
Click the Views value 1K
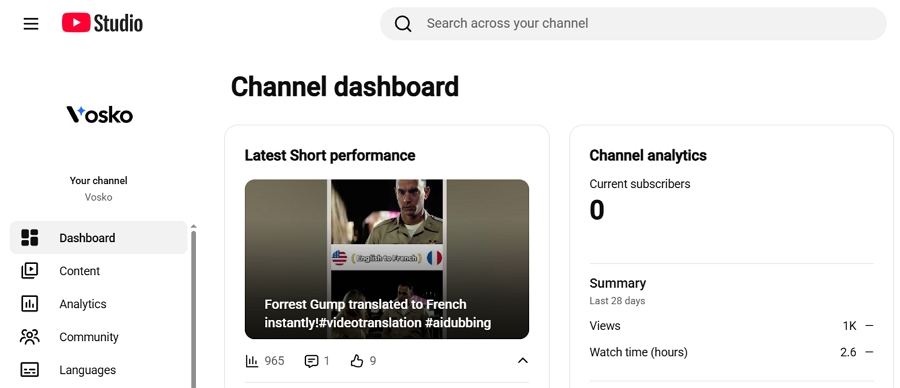click(x=849, y=326)
